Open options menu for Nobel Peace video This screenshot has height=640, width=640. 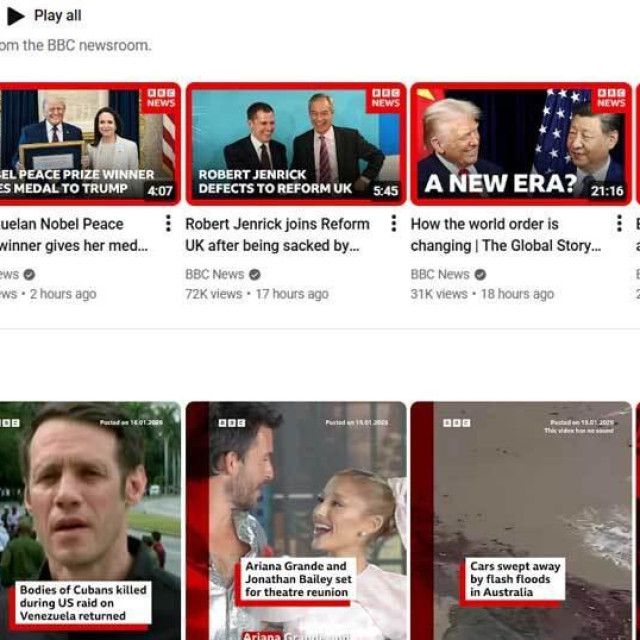pos(168,224)
